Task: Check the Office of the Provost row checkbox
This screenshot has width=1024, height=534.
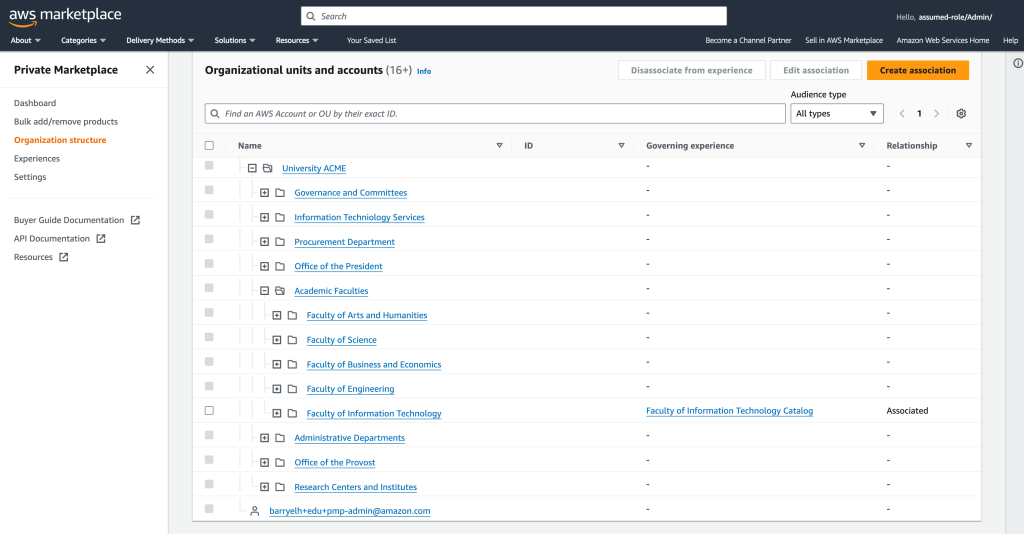Action: tap(209, 460)
